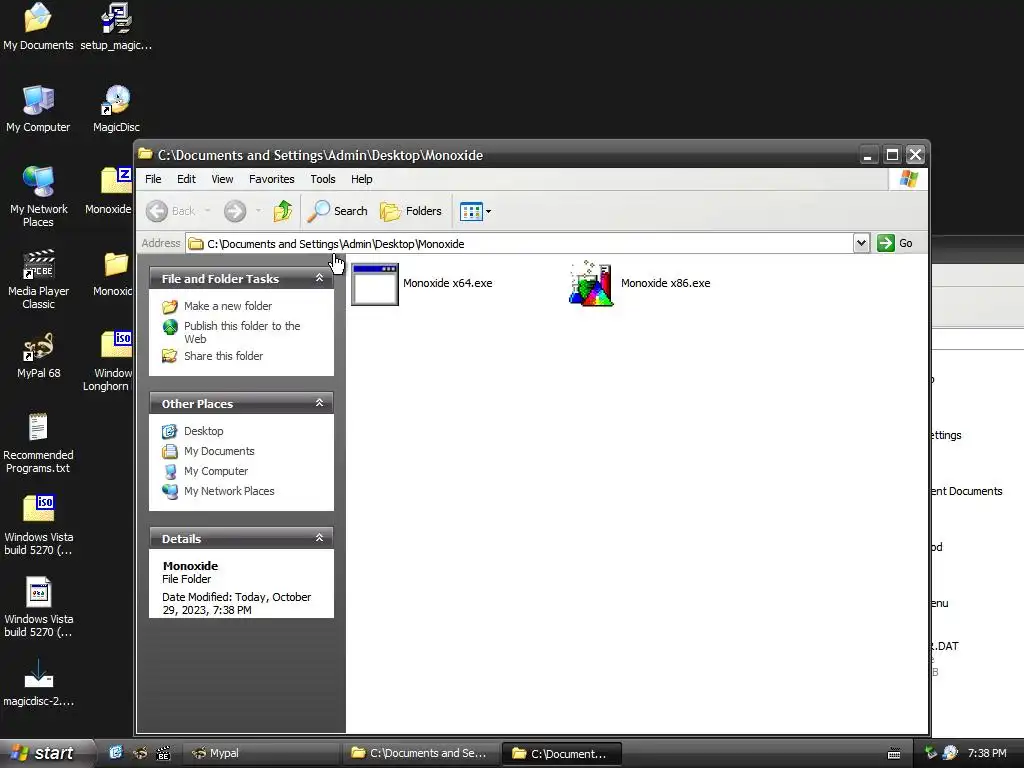Open the Favorites menu
1024x768 pixels.
pyautogui.click(x=272, y=179)
